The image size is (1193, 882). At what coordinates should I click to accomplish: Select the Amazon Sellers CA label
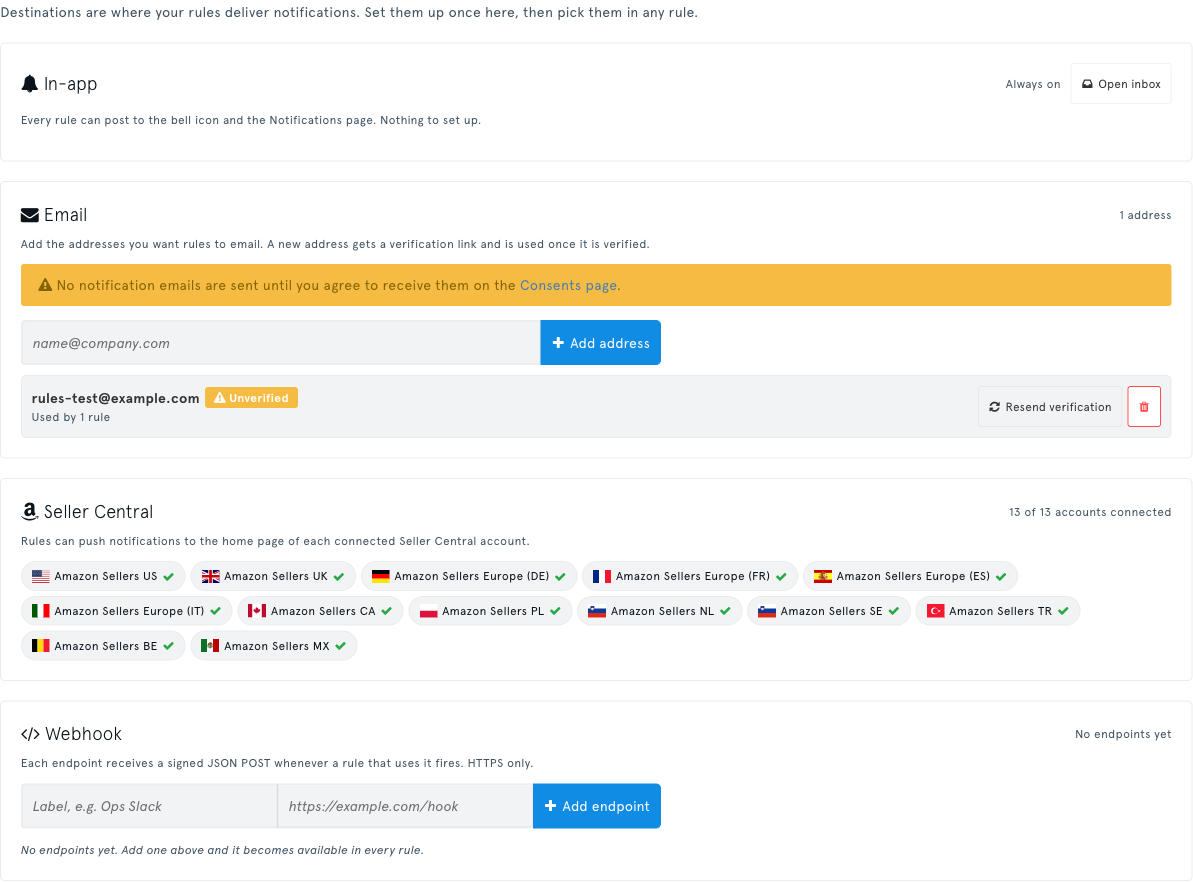pos(323,611)
